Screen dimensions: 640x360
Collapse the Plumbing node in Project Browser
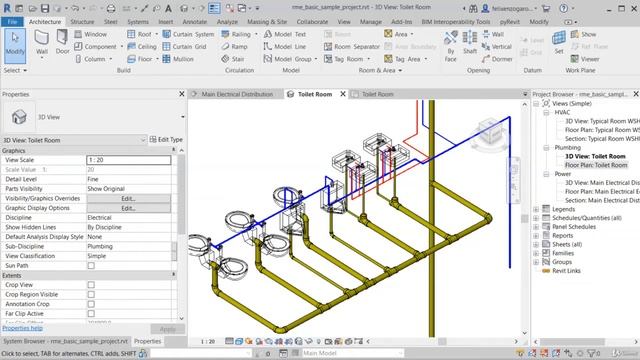tap(546, 147)
